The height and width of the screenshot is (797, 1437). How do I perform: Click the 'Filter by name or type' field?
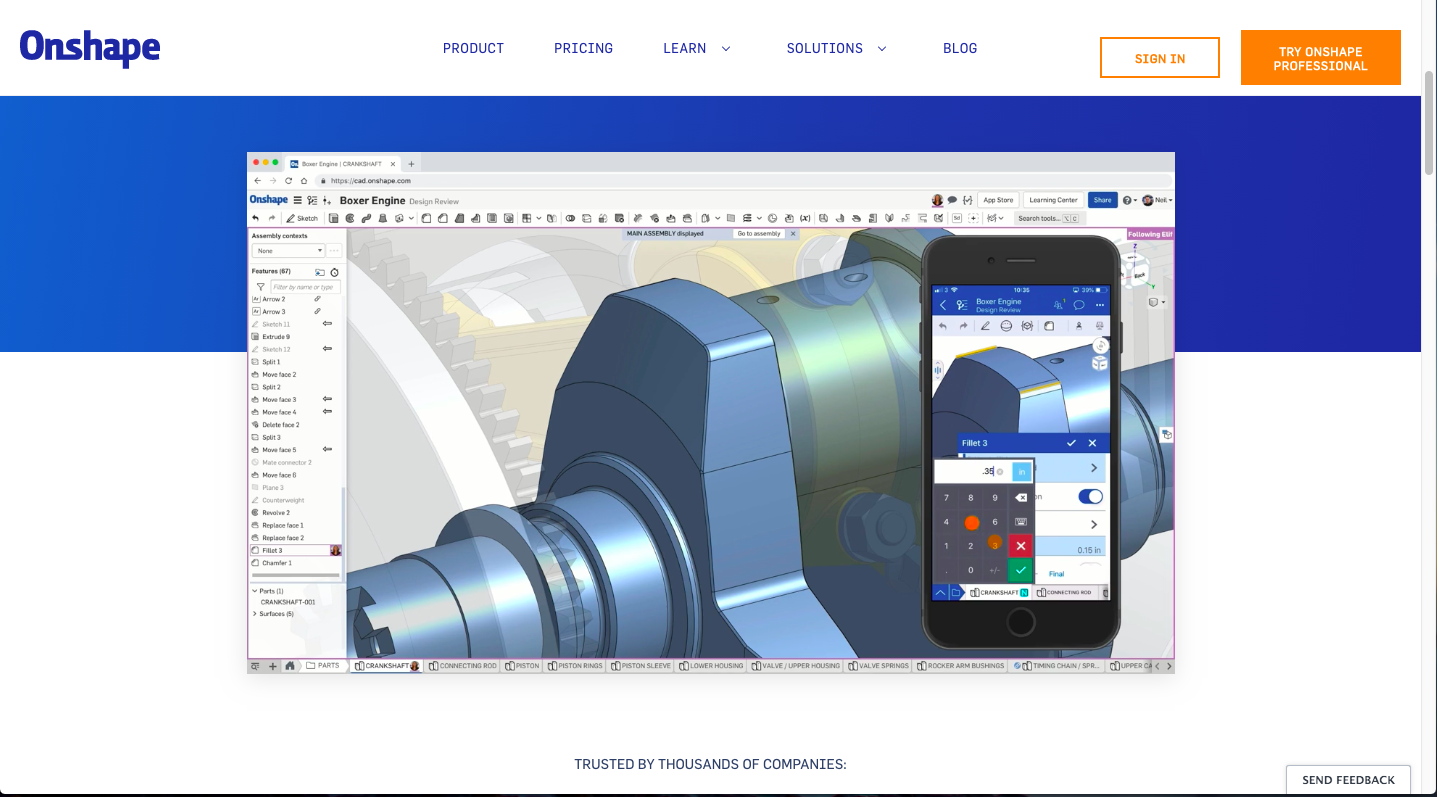[305, 287]
